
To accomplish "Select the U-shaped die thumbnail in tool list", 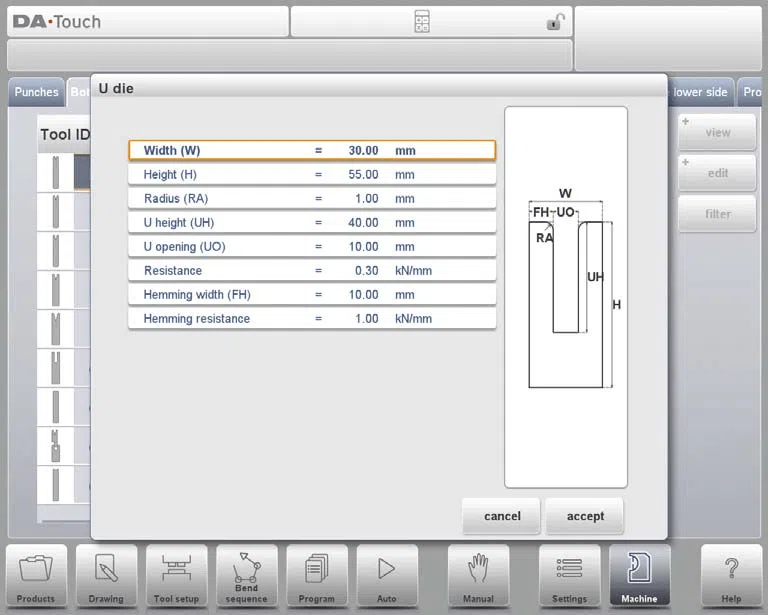I will click(x=56, y=368).
